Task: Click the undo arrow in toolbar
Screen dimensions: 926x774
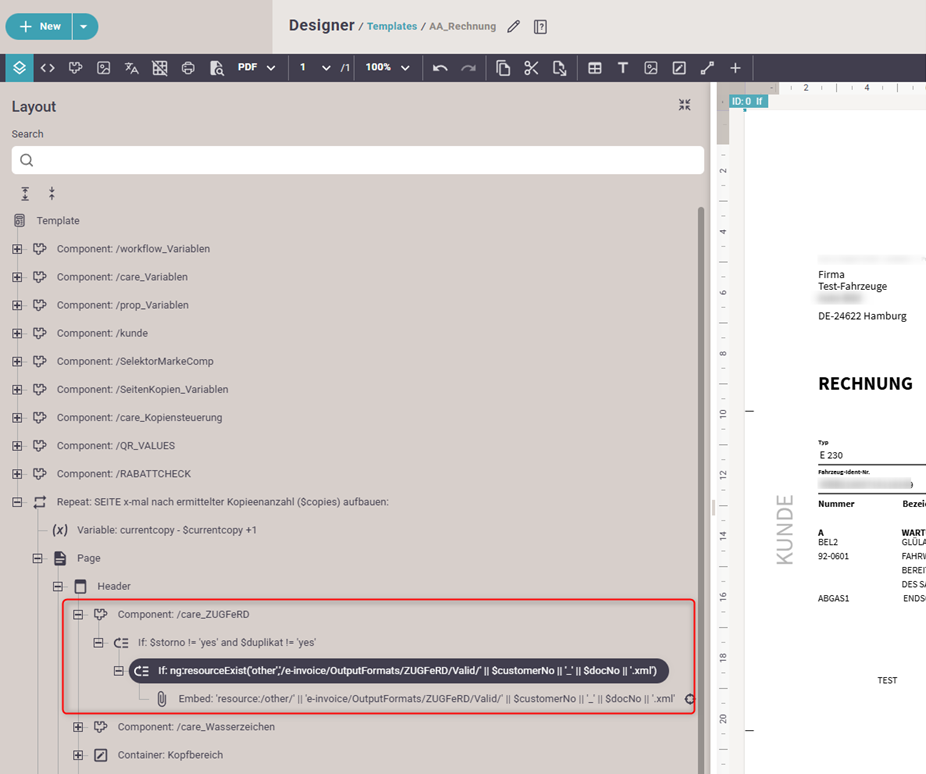Action: (440, 68)
